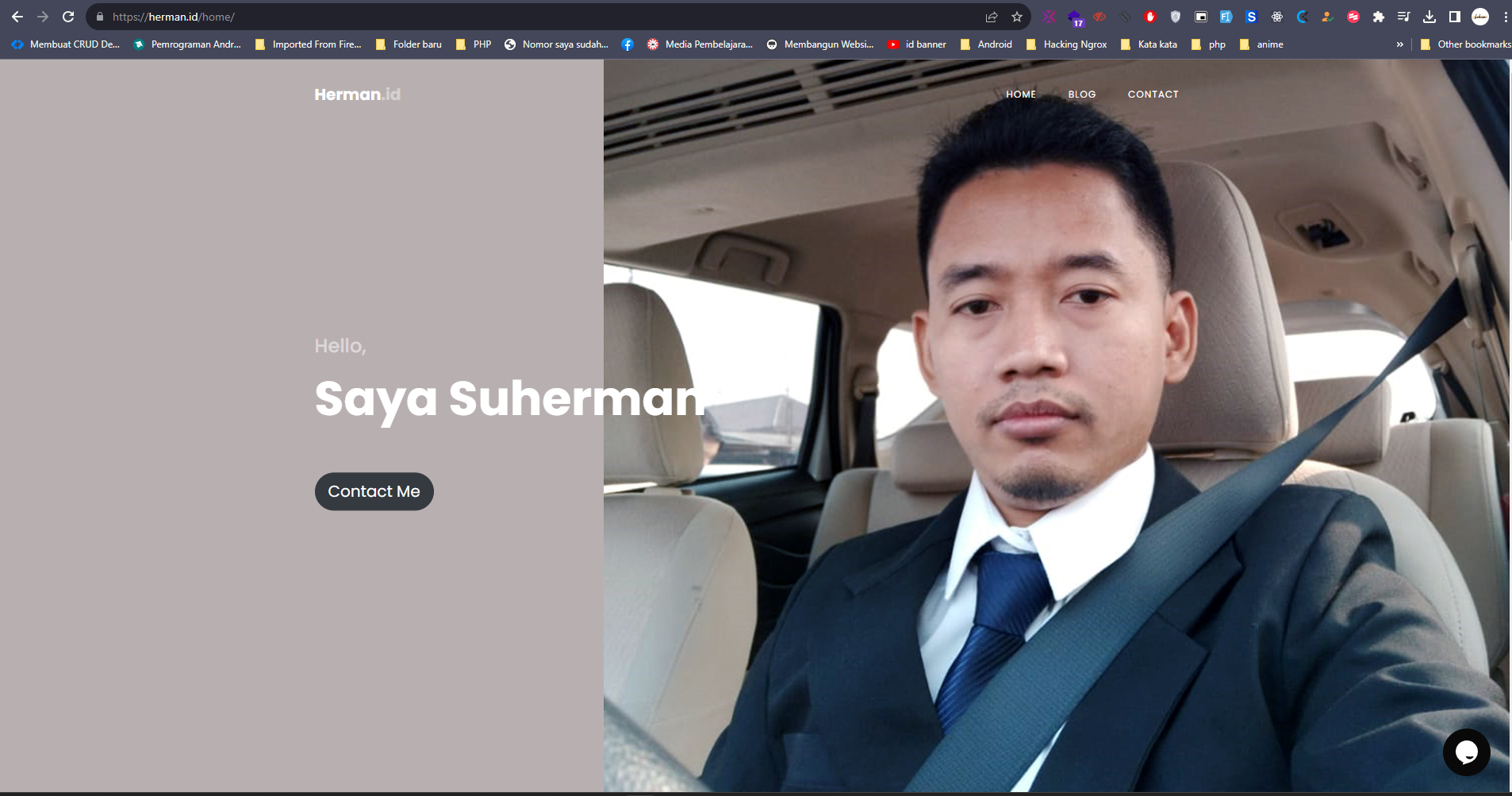Click the shield-shaped privacy extension icon
1512x796 pixels.
coord(1175,16)
